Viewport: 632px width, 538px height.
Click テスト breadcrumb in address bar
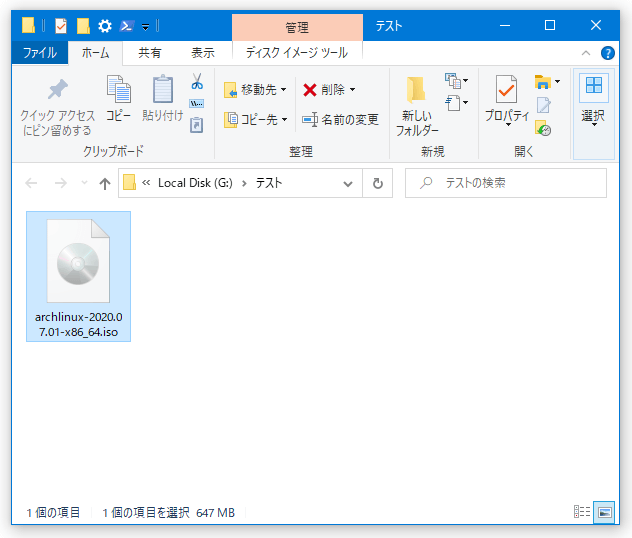(x=269, y=183)
